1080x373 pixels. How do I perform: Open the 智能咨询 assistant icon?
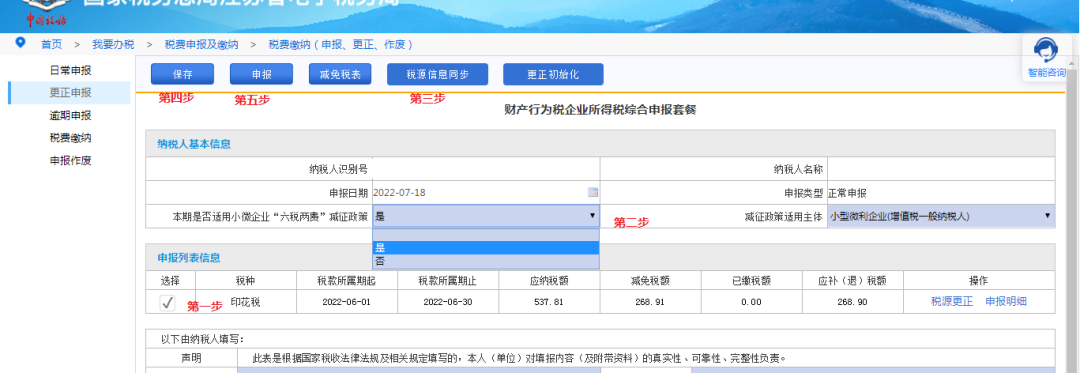point(1046,56)
